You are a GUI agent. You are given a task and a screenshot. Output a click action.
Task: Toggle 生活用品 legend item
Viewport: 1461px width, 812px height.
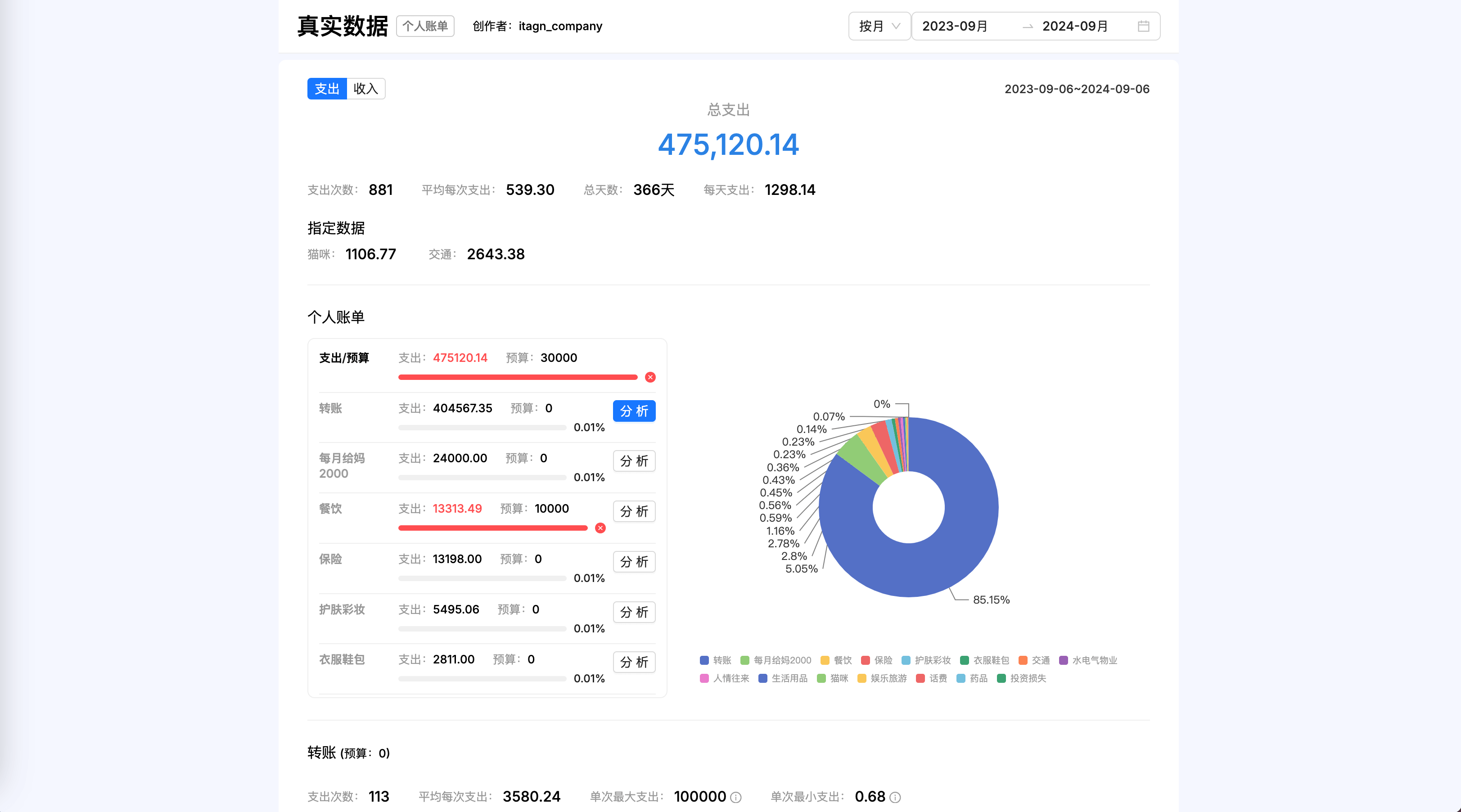coord(783,678)
